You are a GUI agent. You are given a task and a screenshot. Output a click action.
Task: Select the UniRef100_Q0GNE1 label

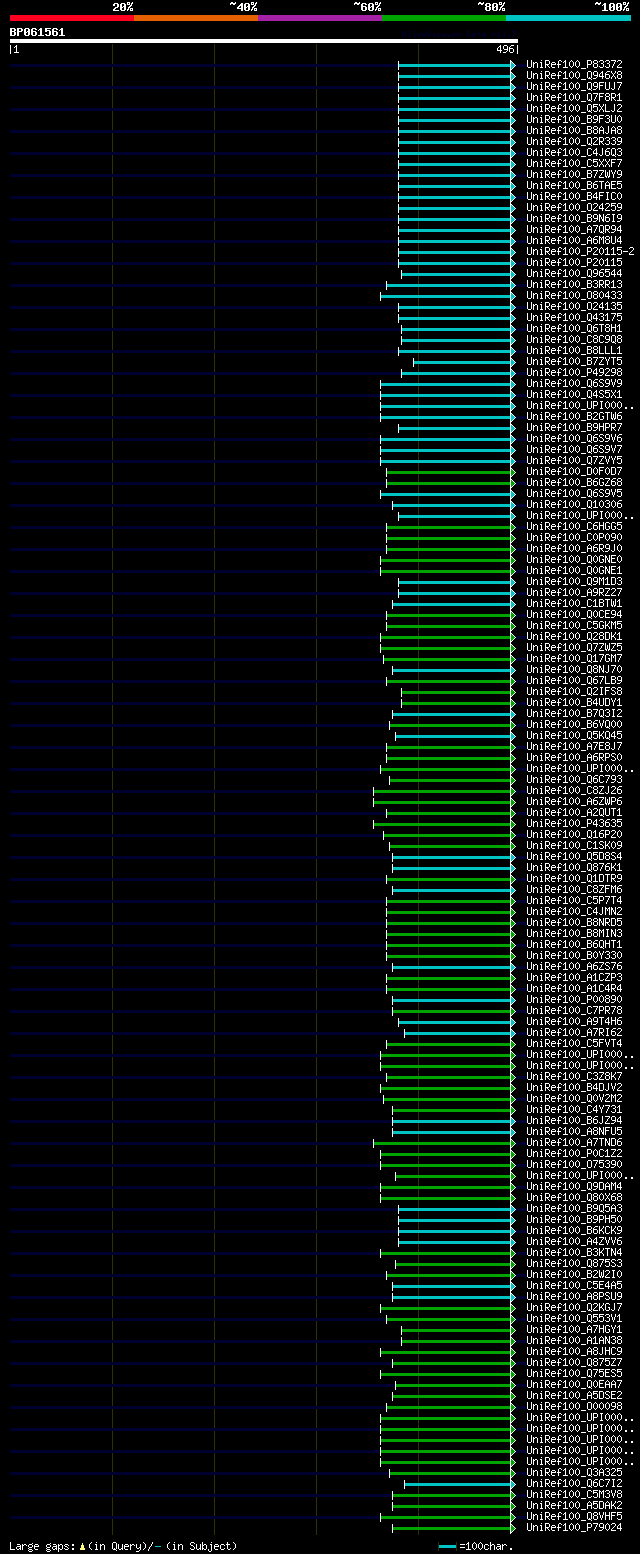point(574,571)
